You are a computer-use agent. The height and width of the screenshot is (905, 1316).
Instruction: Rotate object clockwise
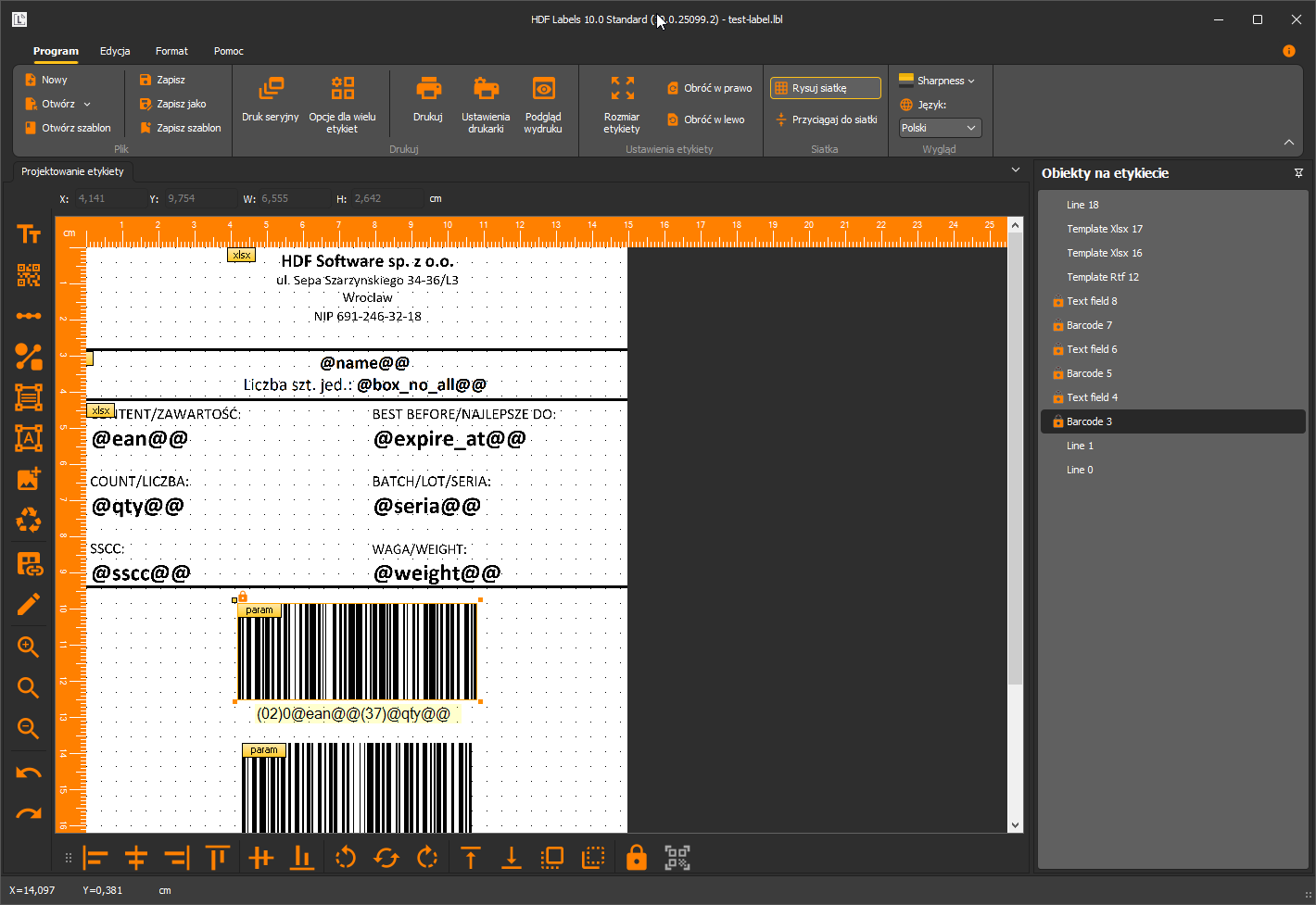click(427, 858)
